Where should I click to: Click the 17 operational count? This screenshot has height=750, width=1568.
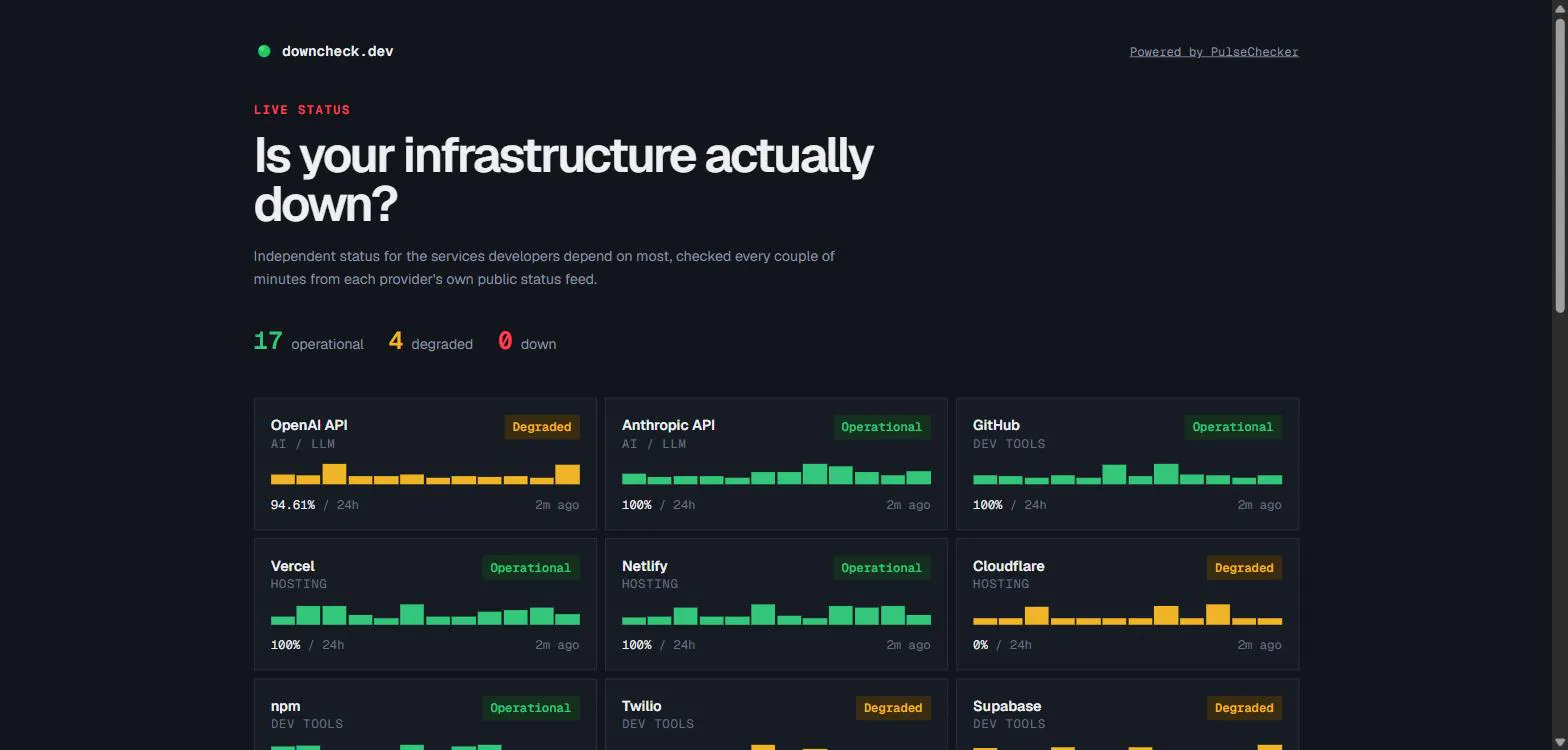tap(309, 342)
